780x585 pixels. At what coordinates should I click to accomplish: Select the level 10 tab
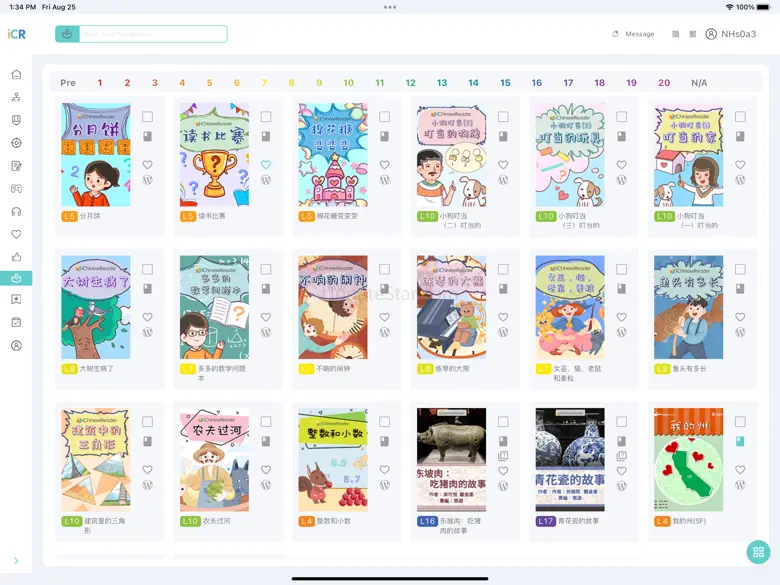tap(348, 83)
